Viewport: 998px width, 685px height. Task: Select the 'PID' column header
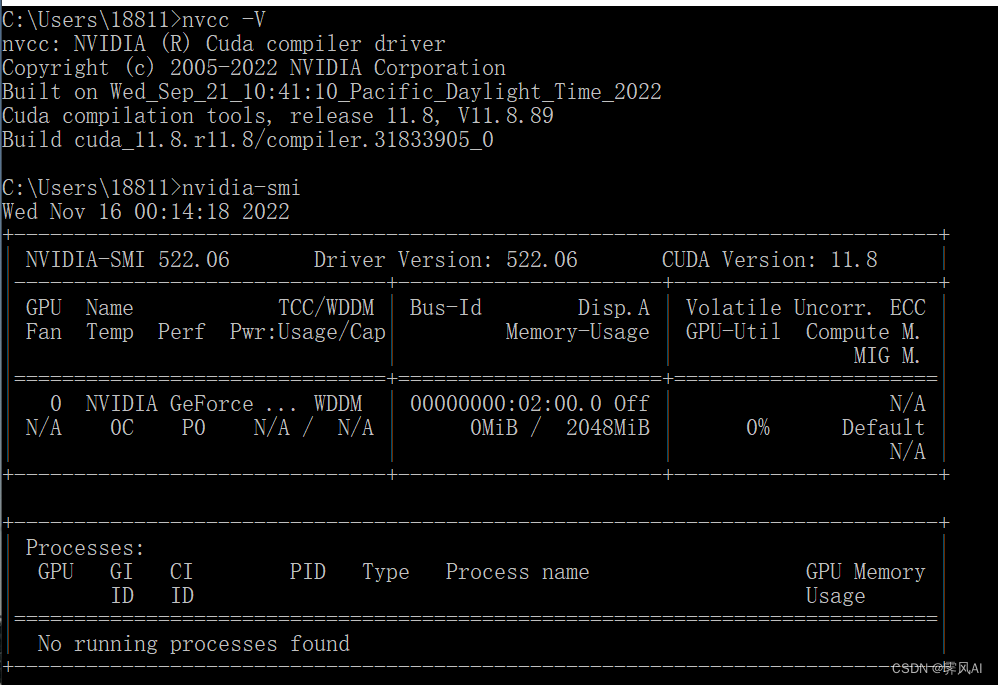tap(308, 572)
